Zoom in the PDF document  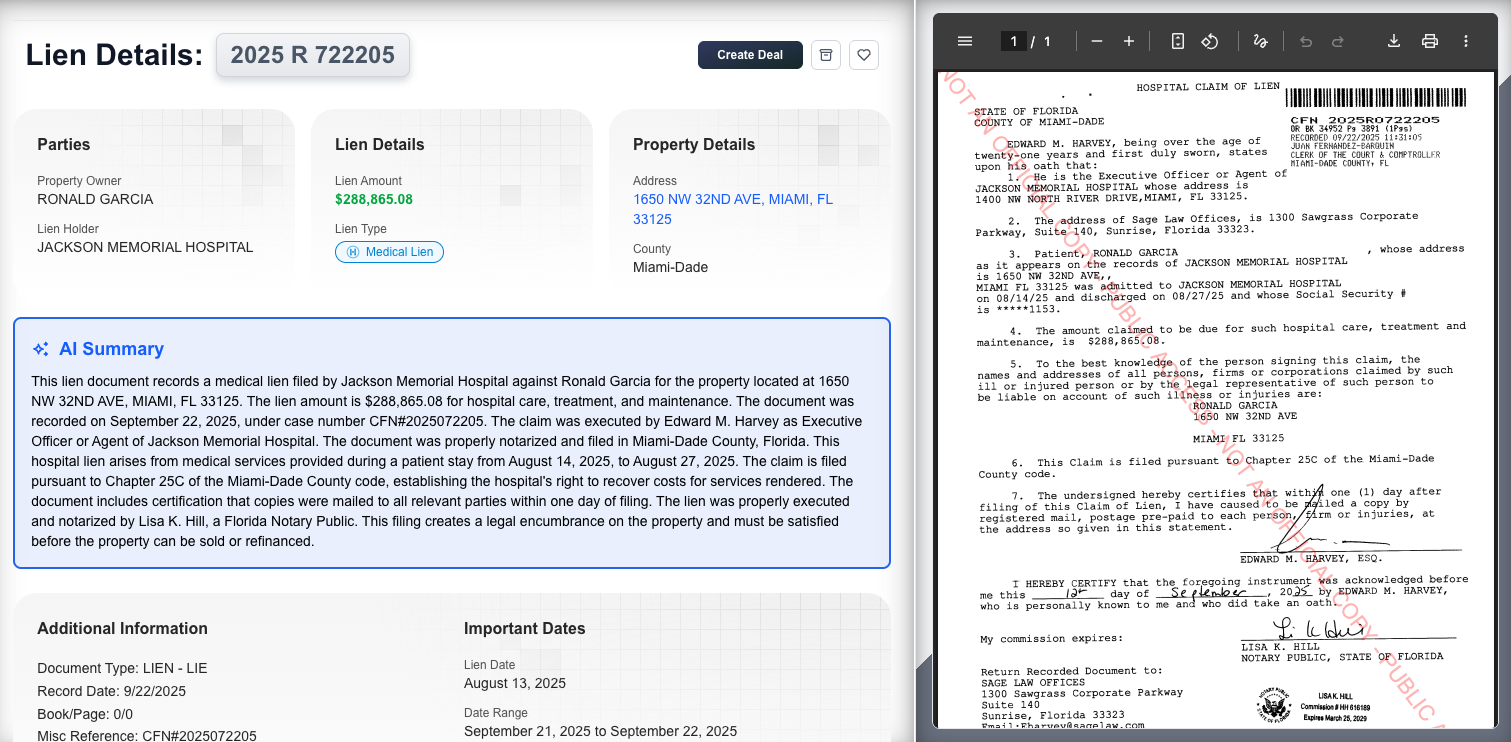coord(1129,41)
